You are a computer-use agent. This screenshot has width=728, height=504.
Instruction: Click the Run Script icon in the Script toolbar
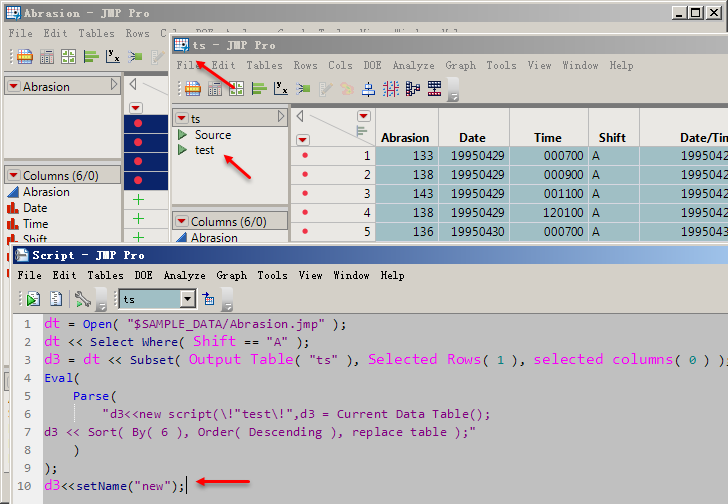tap(33, 298)
